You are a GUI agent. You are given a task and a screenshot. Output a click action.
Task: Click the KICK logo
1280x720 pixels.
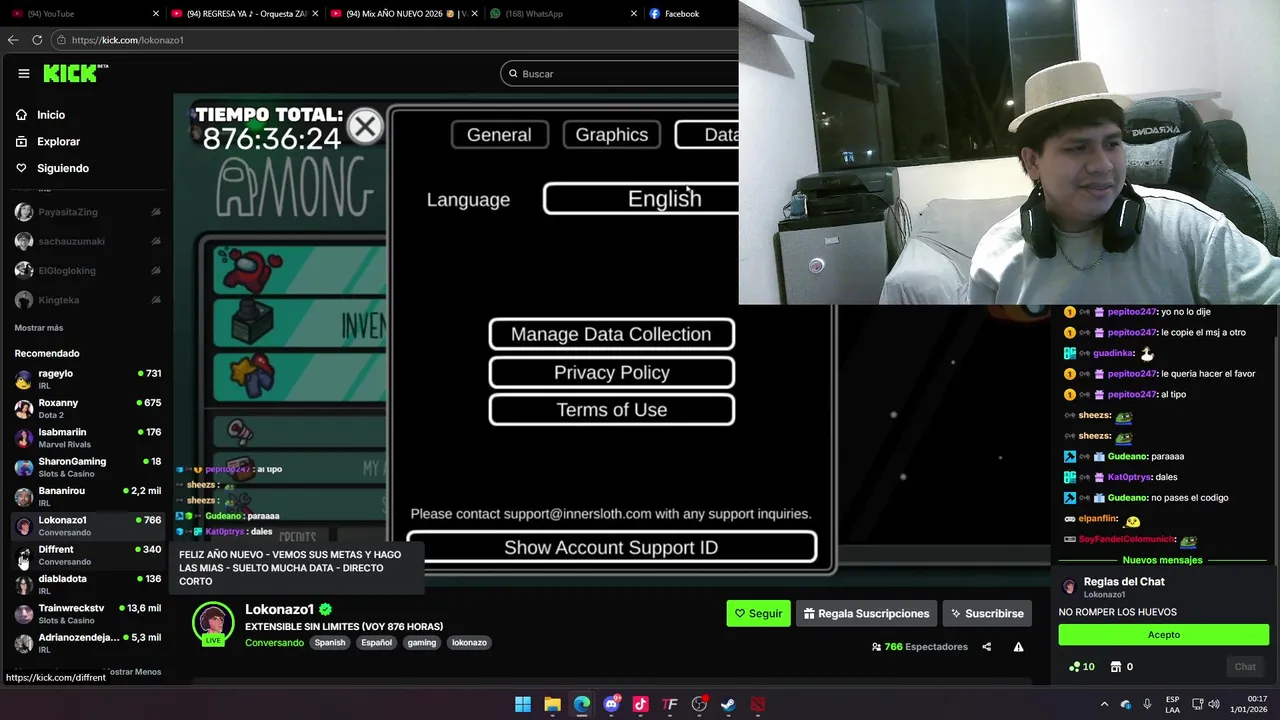coord(75,73)
